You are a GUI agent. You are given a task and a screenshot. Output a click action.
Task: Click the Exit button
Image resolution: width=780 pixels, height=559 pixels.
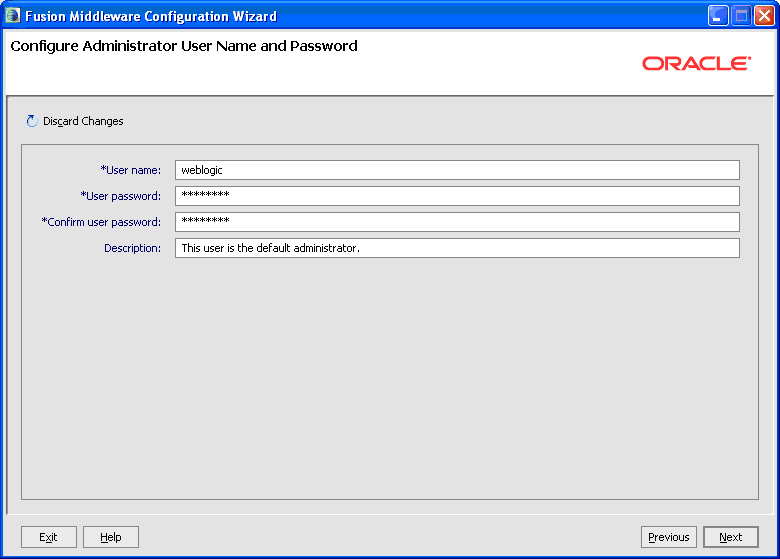tap(49, 537)
